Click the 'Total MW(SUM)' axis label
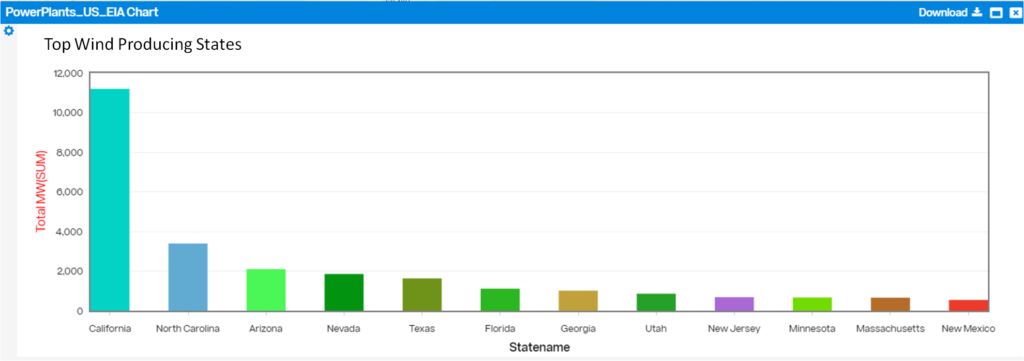 (x=41, y=190)
